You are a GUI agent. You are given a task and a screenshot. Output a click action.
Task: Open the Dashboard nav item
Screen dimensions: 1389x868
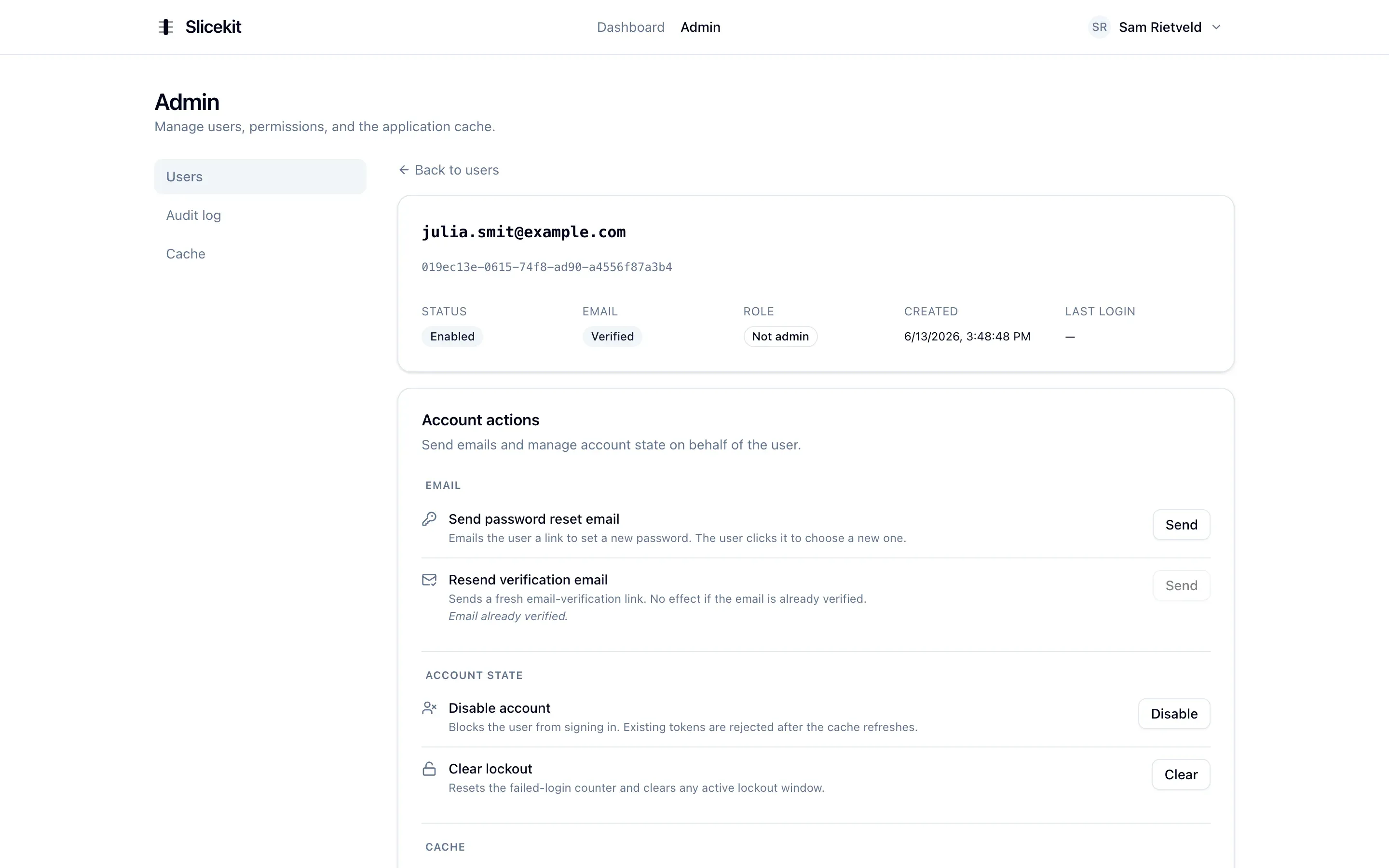(631, 27)
